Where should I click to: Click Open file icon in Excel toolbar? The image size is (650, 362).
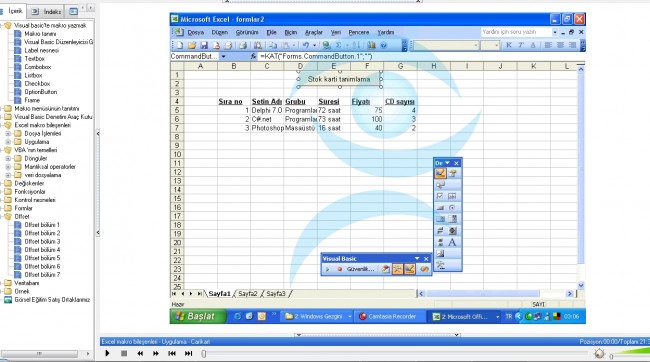pyautogui.click(x=192, y=45)
